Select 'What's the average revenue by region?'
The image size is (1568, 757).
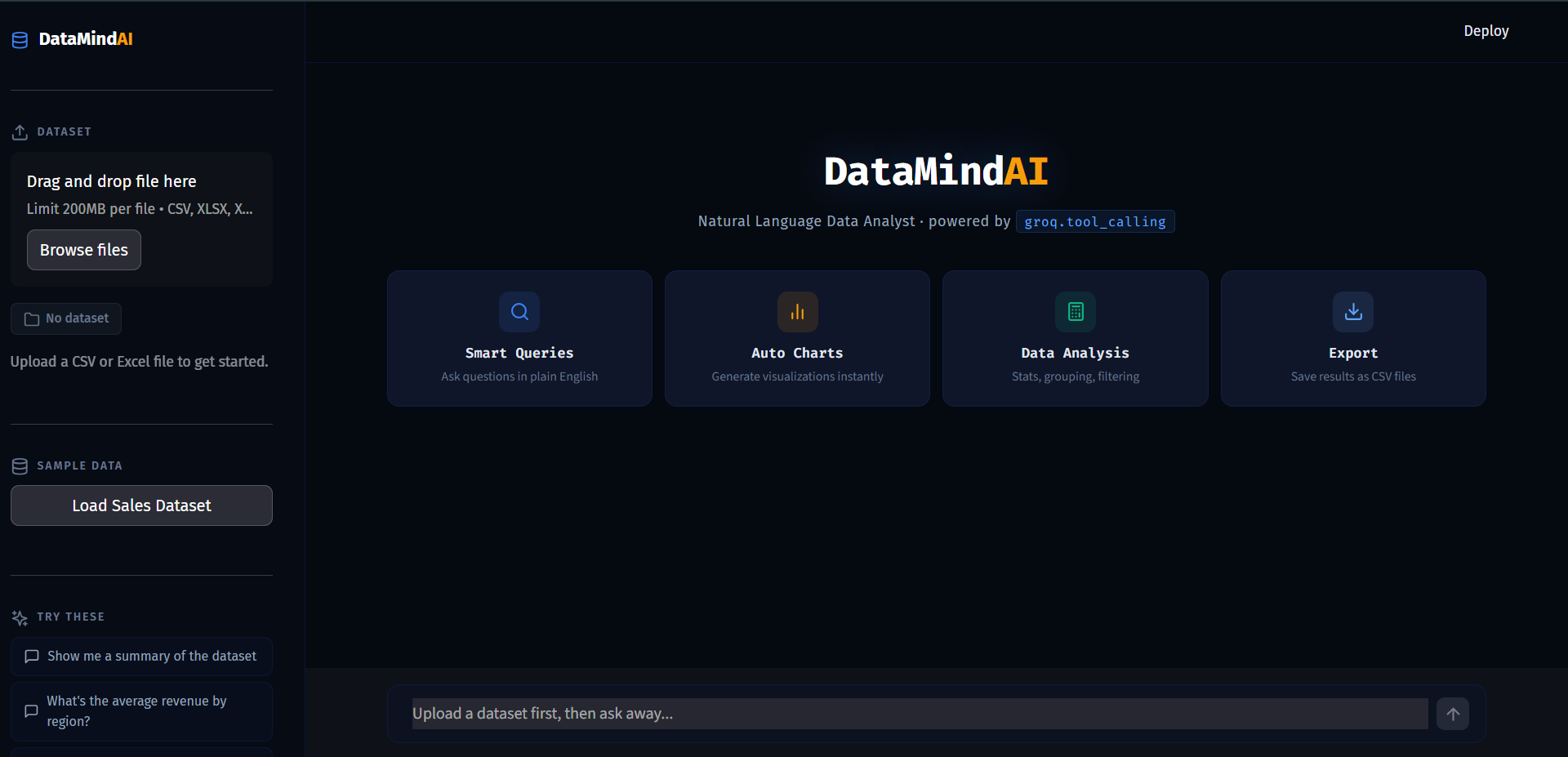pyautogui.click(x=141, y=711)
